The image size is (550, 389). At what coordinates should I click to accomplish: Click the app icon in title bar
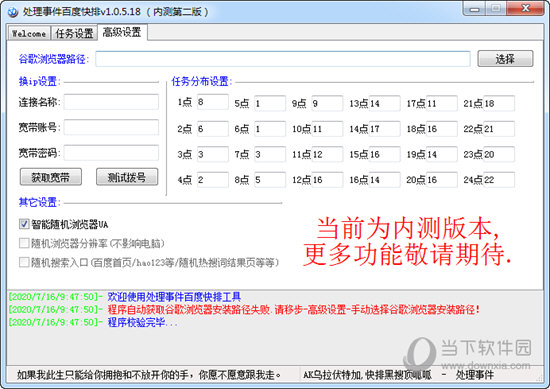coord(13,12)
